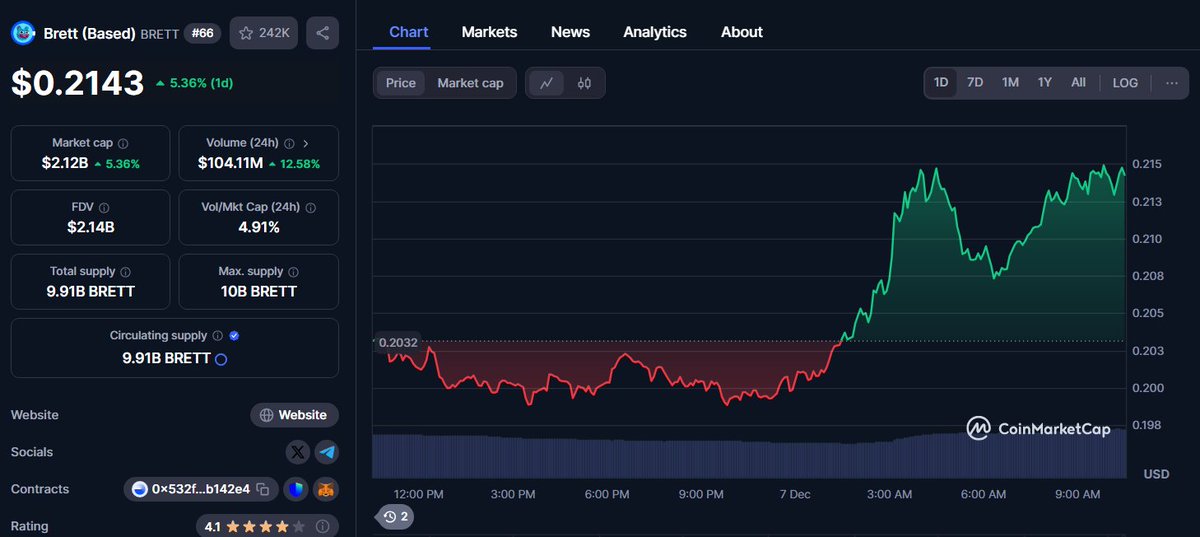Click the 5.36% (1d) price change

pos(194,83)
